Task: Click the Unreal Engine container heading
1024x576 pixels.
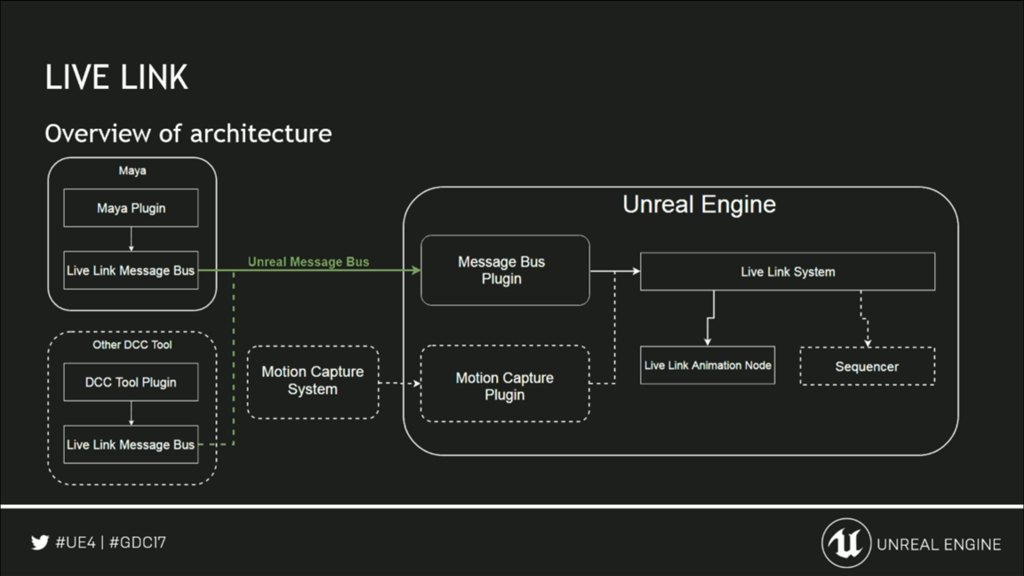Action: pos(699,204)
